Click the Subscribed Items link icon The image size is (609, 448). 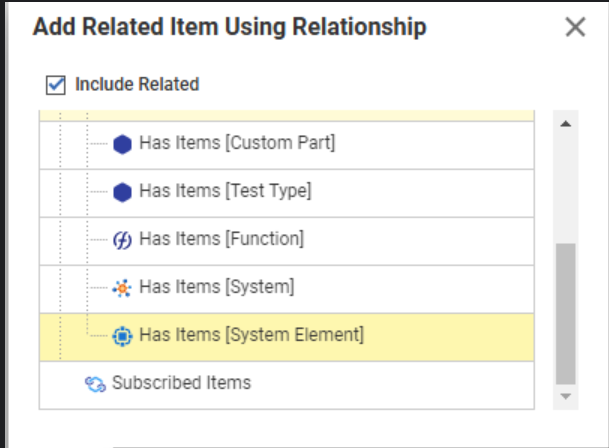(96, 383)
